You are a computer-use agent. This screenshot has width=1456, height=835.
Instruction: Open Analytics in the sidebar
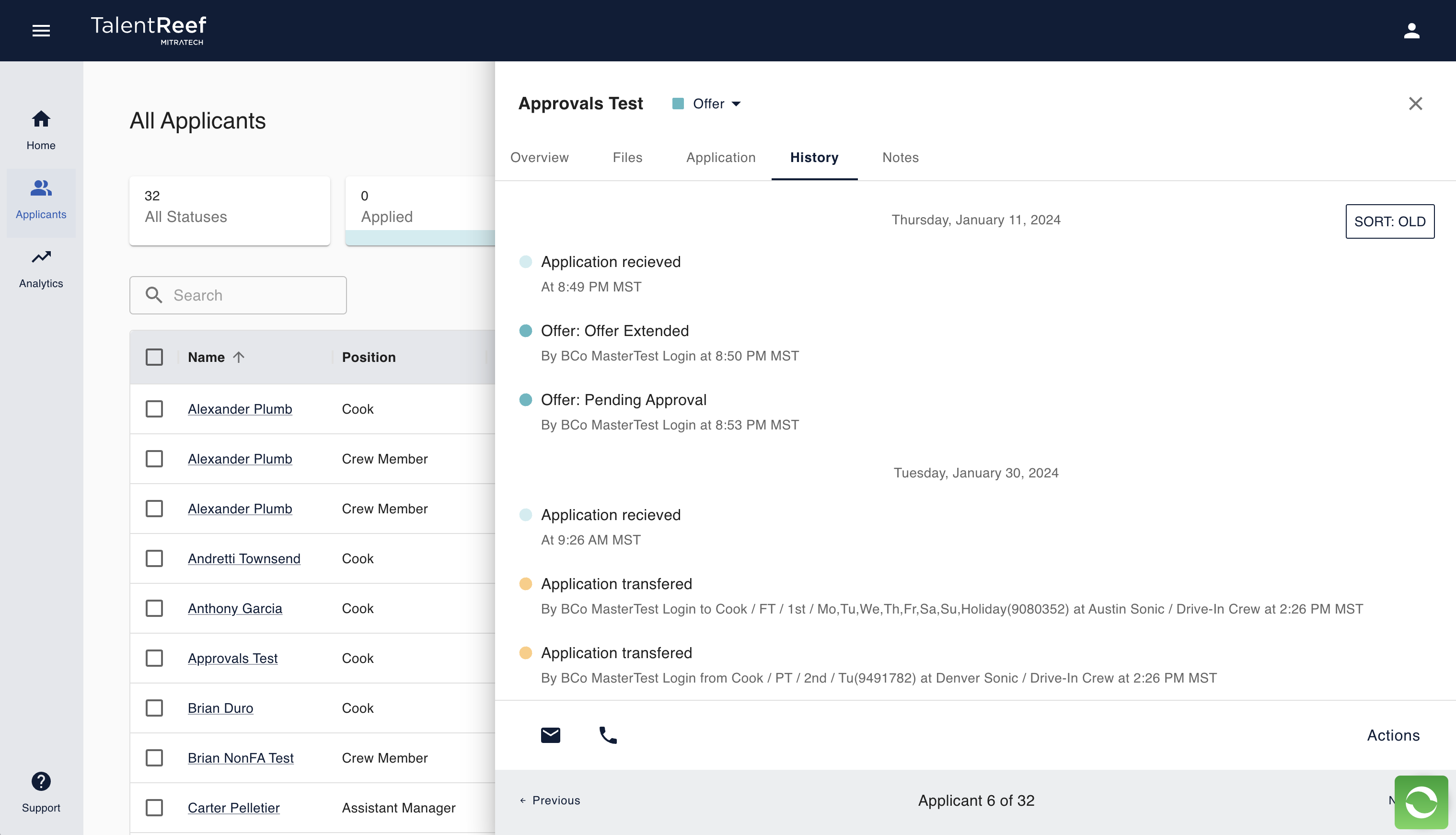[x=41, y=269]
